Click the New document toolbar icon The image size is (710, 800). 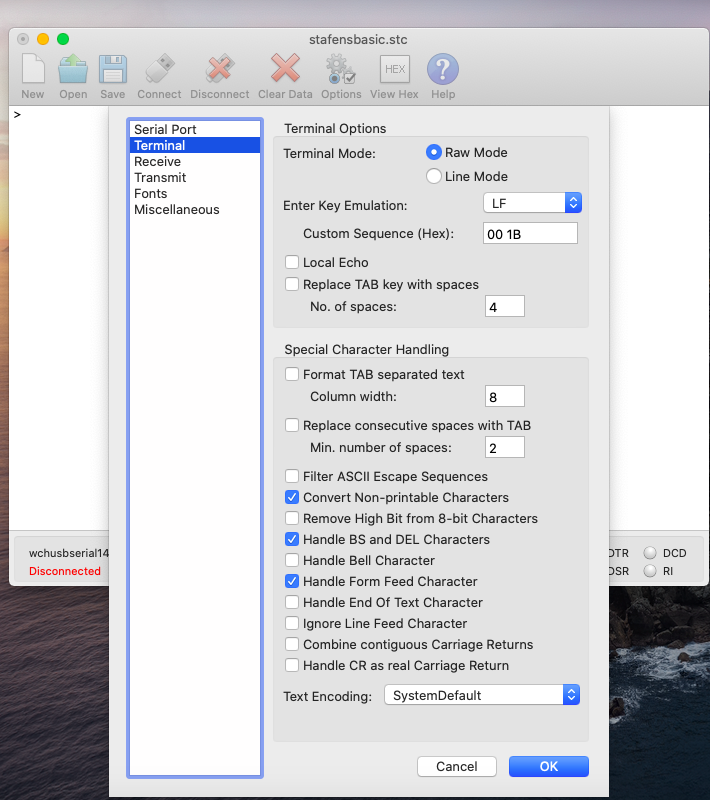click(33, 70)
